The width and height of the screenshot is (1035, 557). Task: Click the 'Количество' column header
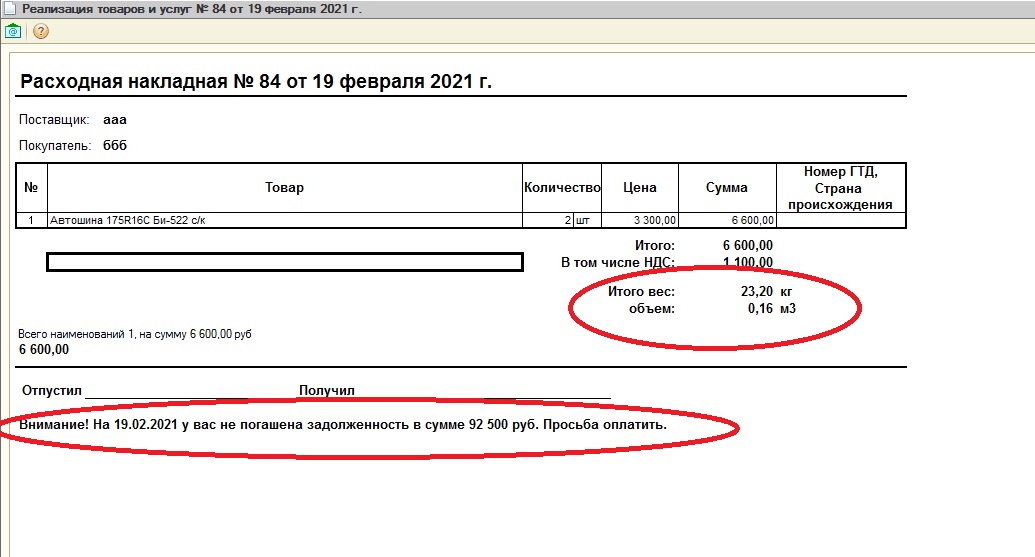click(561, 188)
